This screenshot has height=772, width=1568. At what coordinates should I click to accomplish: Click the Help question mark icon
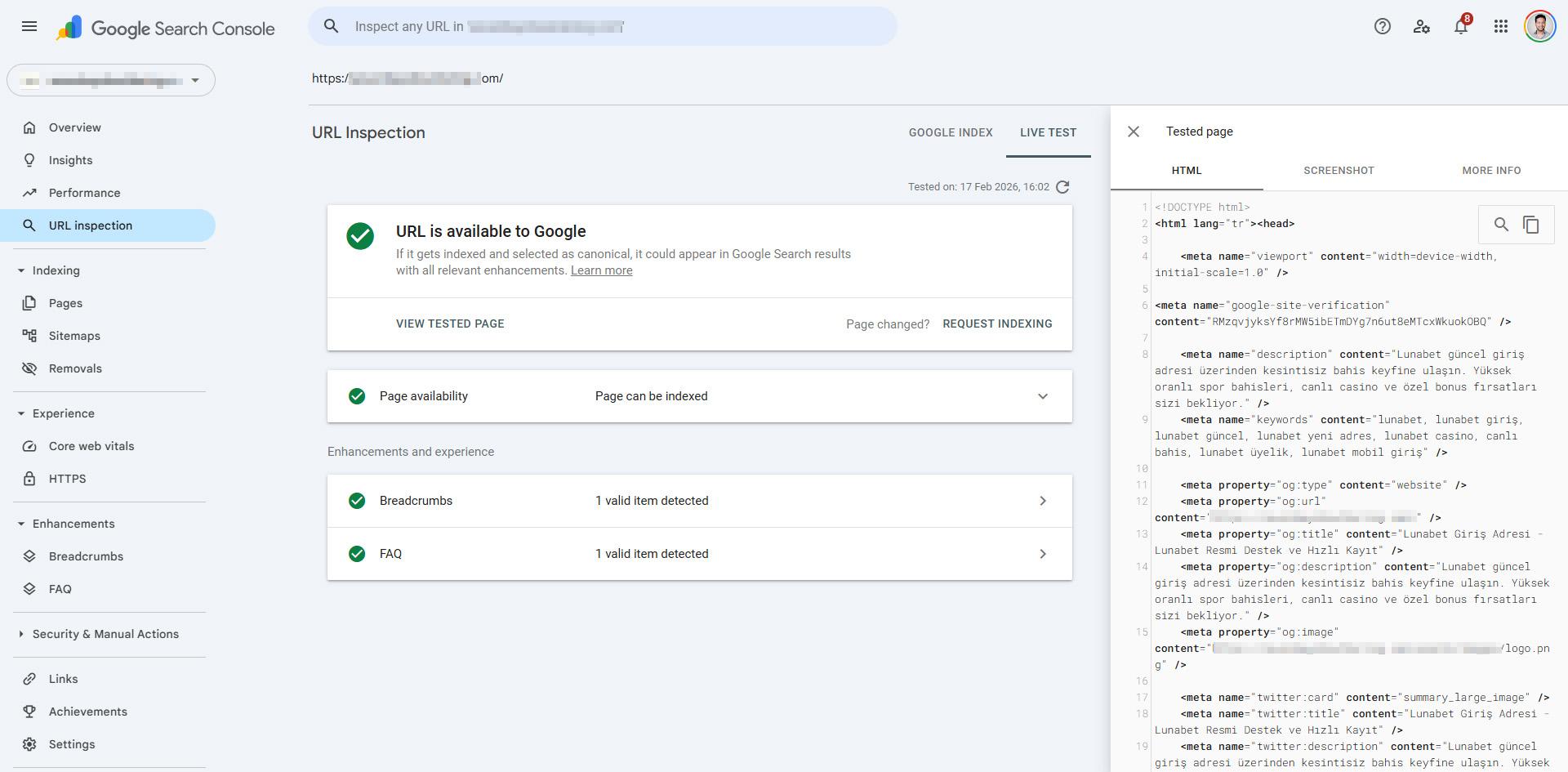[1382, 26]
